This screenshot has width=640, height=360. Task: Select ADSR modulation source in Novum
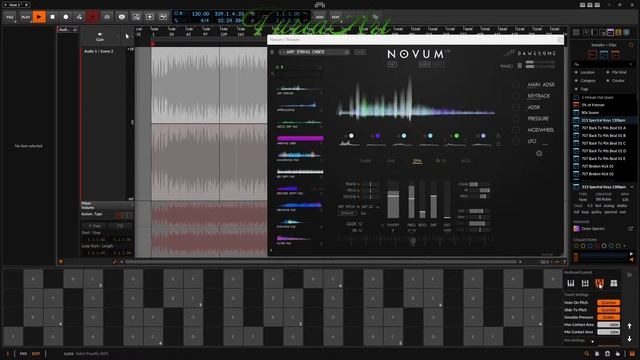point(533,107)
